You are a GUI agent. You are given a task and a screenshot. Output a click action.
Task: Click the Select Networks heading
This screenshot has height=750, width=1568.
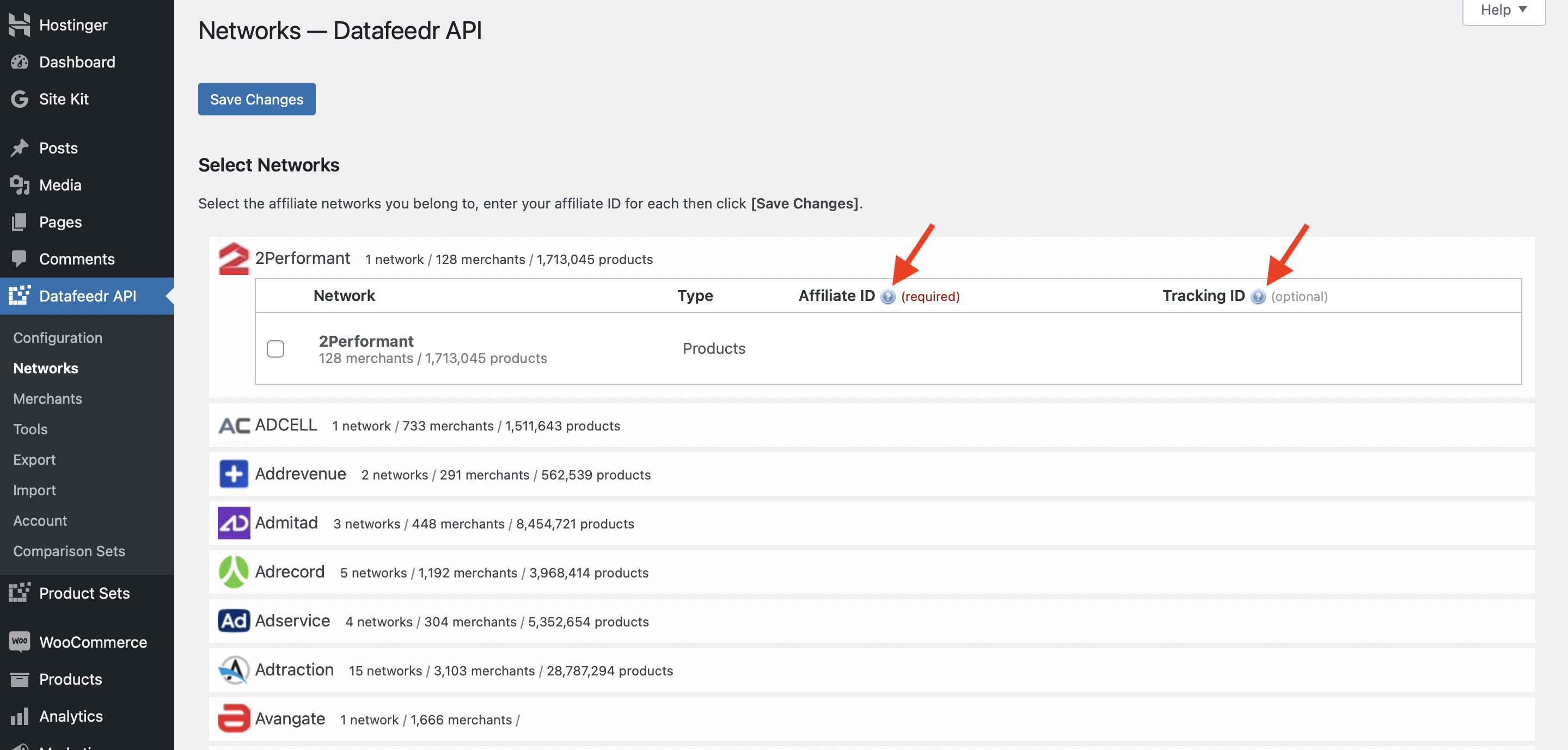click(x=269, y=165)
